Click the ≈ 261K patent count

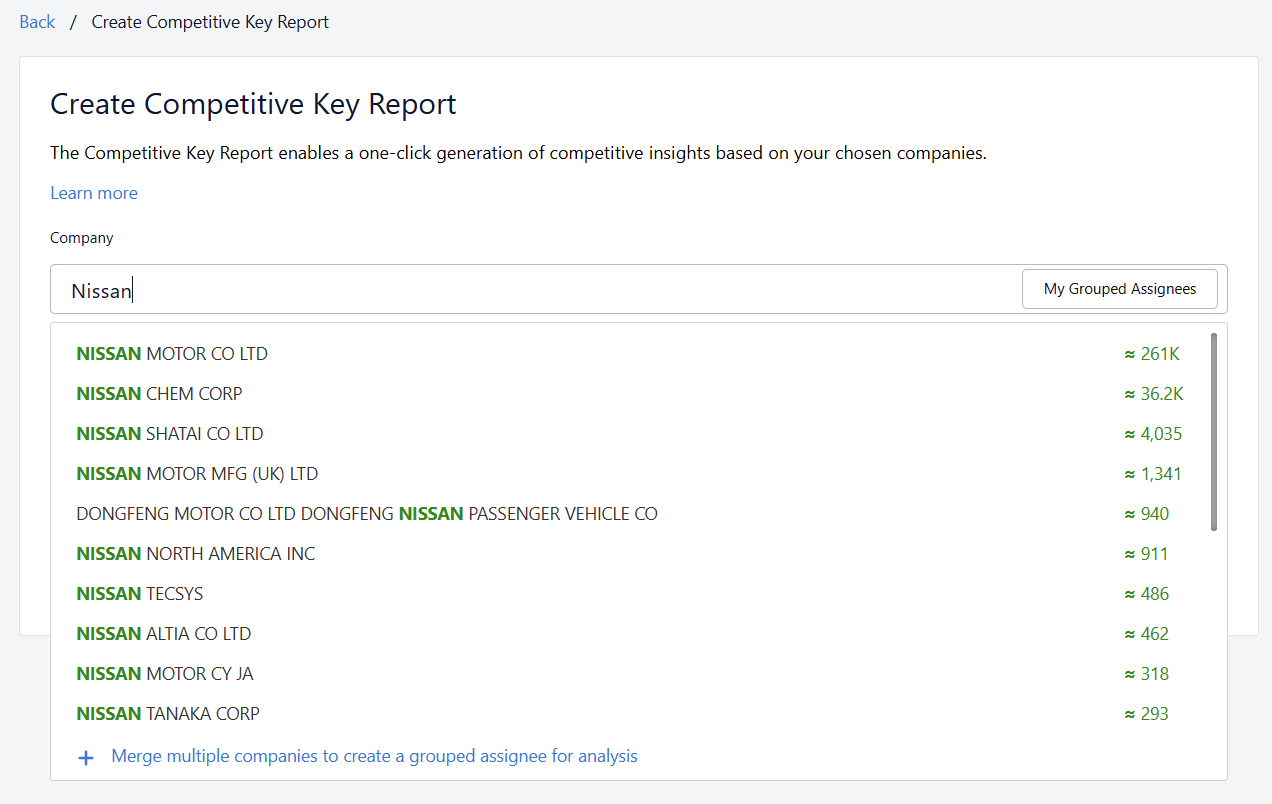point(1151,354)
